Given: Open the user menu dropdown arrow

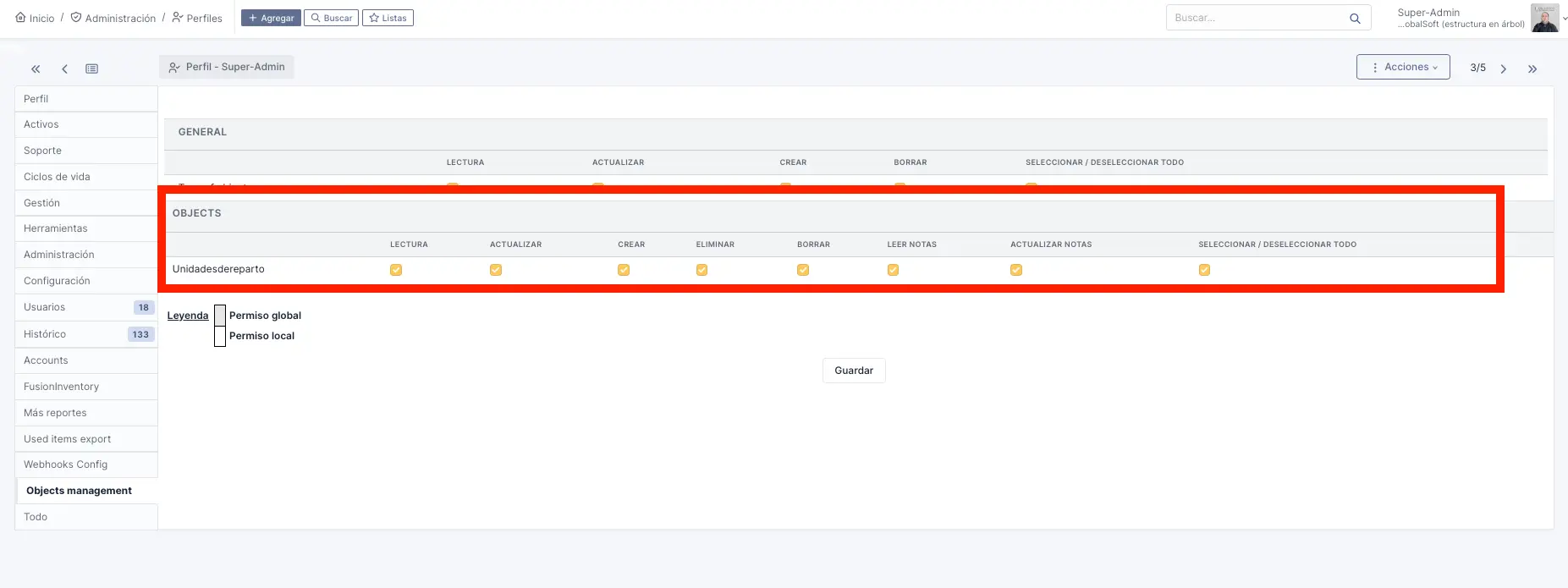Looking at the screenshot, I should 1564,19.
